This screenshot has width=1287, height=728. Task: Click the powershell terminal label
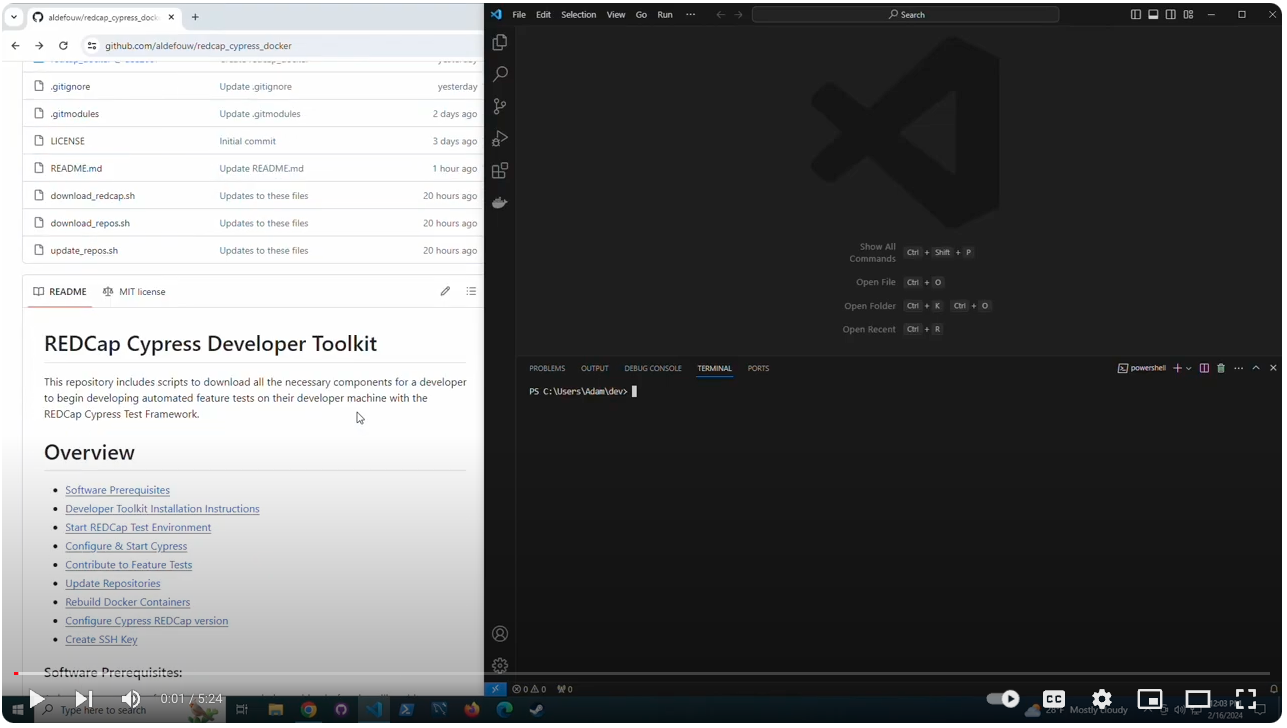[x=1142, y=368]
